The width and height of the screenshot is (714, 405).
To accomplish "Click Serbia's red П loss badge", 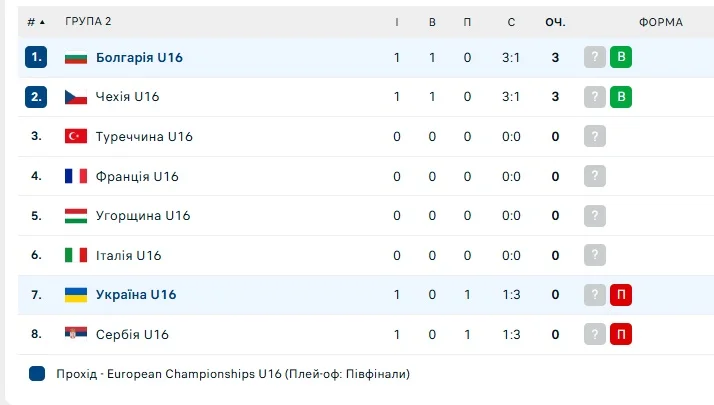I will pos(622,334).
